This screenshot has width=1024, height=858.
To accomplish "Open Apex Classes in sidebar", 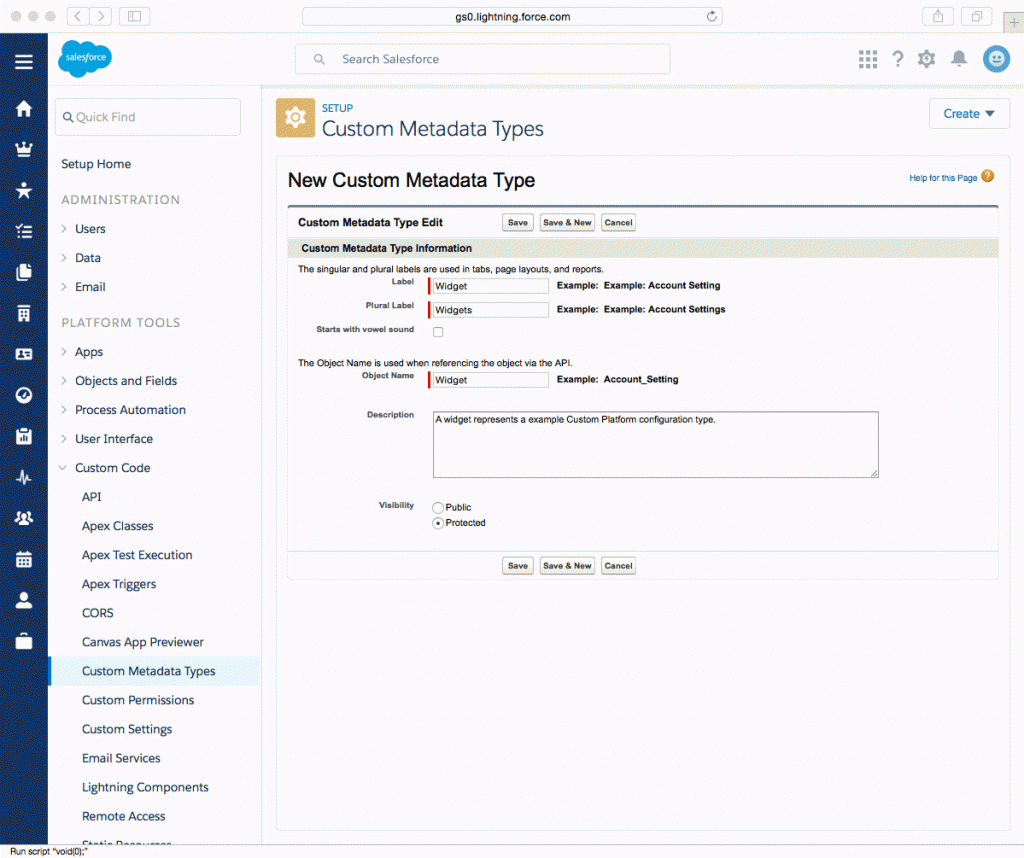I will pyautogui.click(x=118, y=526).
